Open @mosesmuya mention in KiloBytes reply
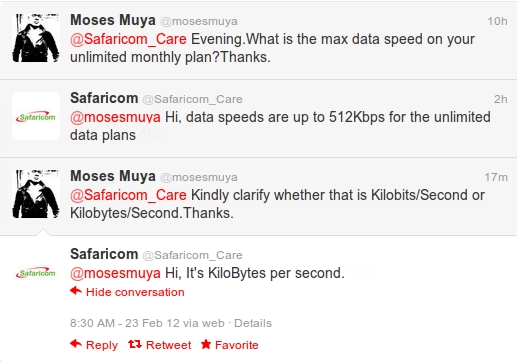 pos(115,273)
